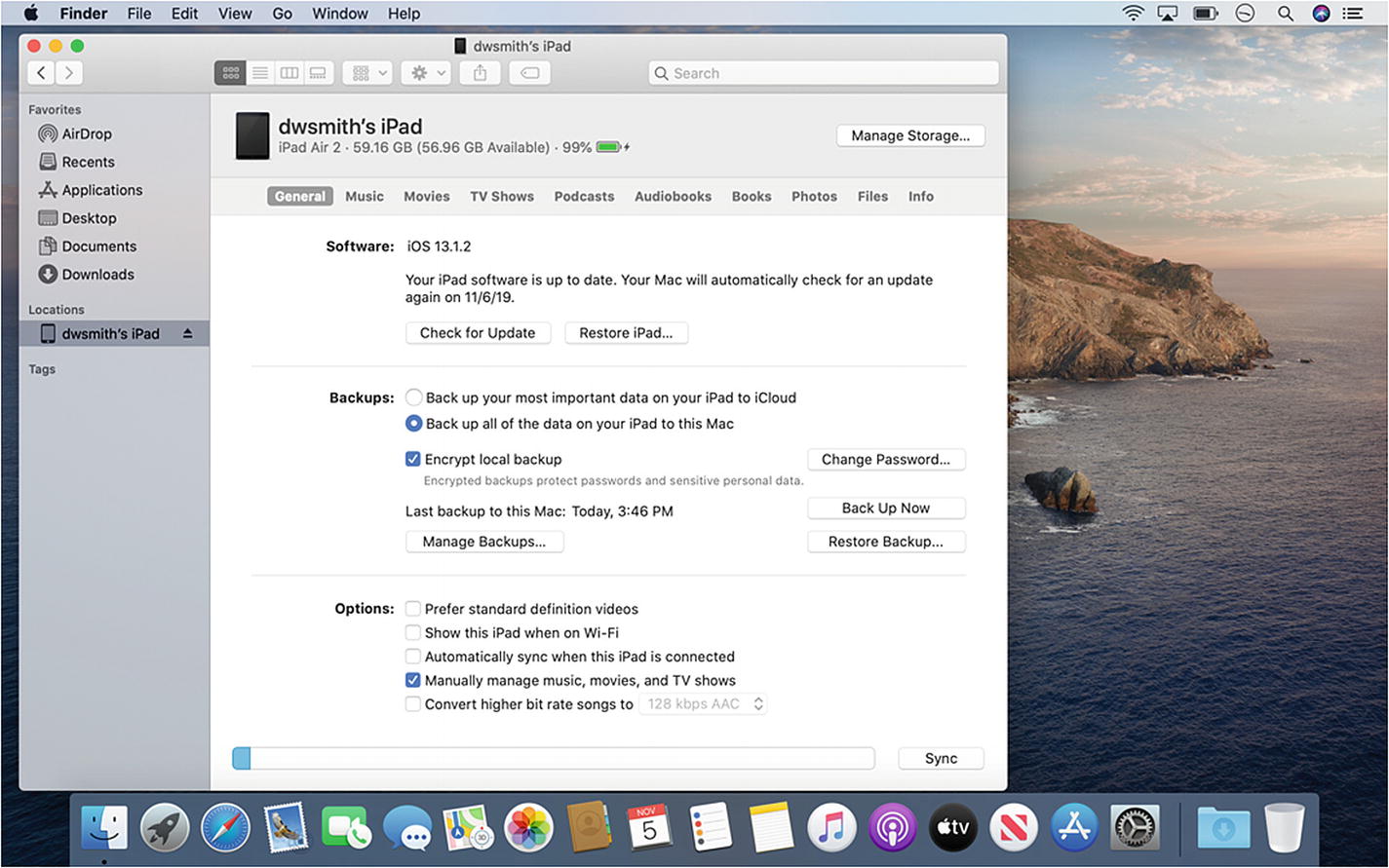
Task: Open the Go menu in menu bar
Action: click(x=282, y=14)
